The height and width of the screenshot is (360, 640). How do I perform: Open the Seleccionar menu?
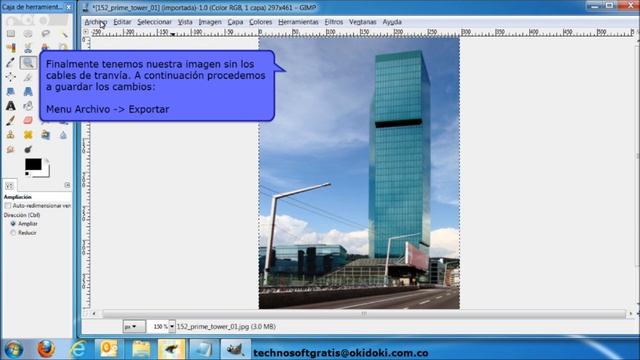pyautogui.click(x=154, y=22)
